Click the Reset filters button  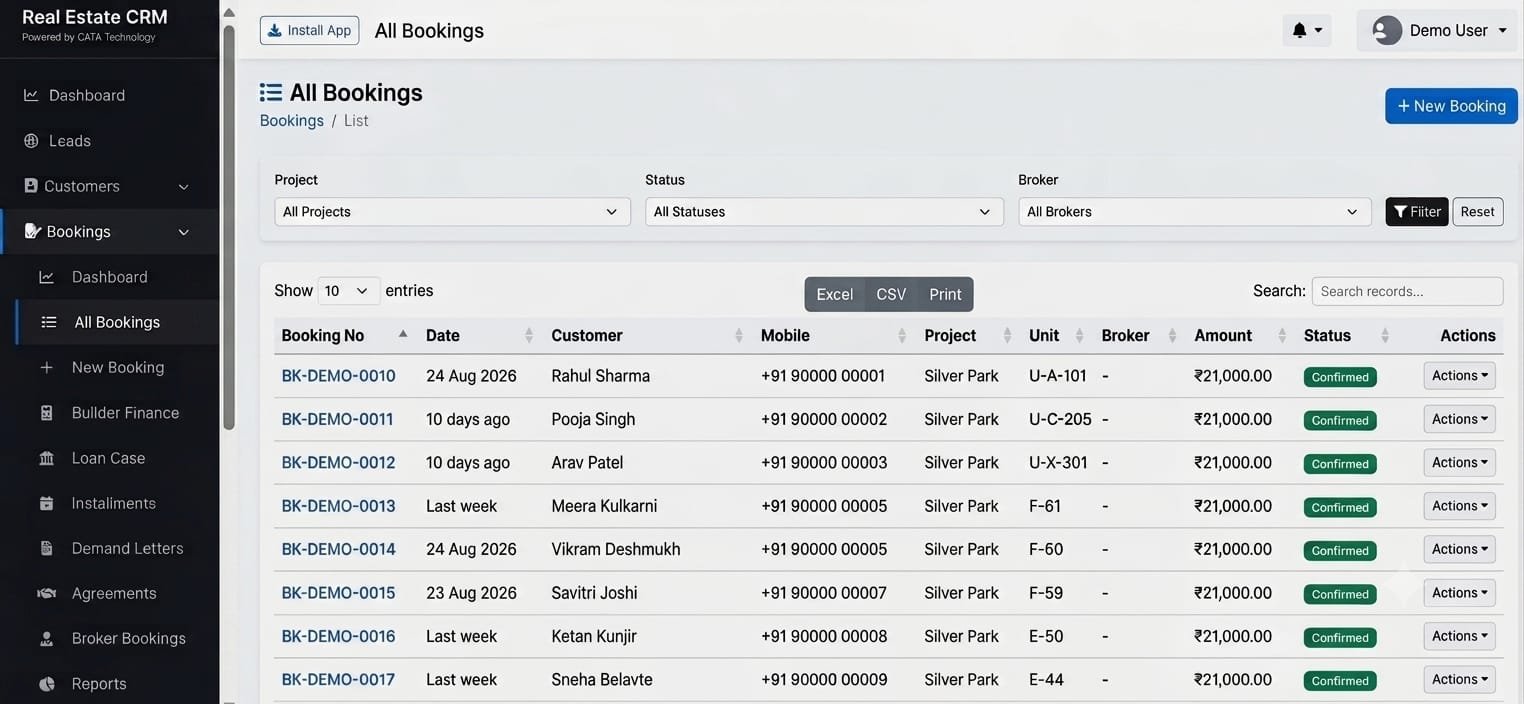(1477, 212)
